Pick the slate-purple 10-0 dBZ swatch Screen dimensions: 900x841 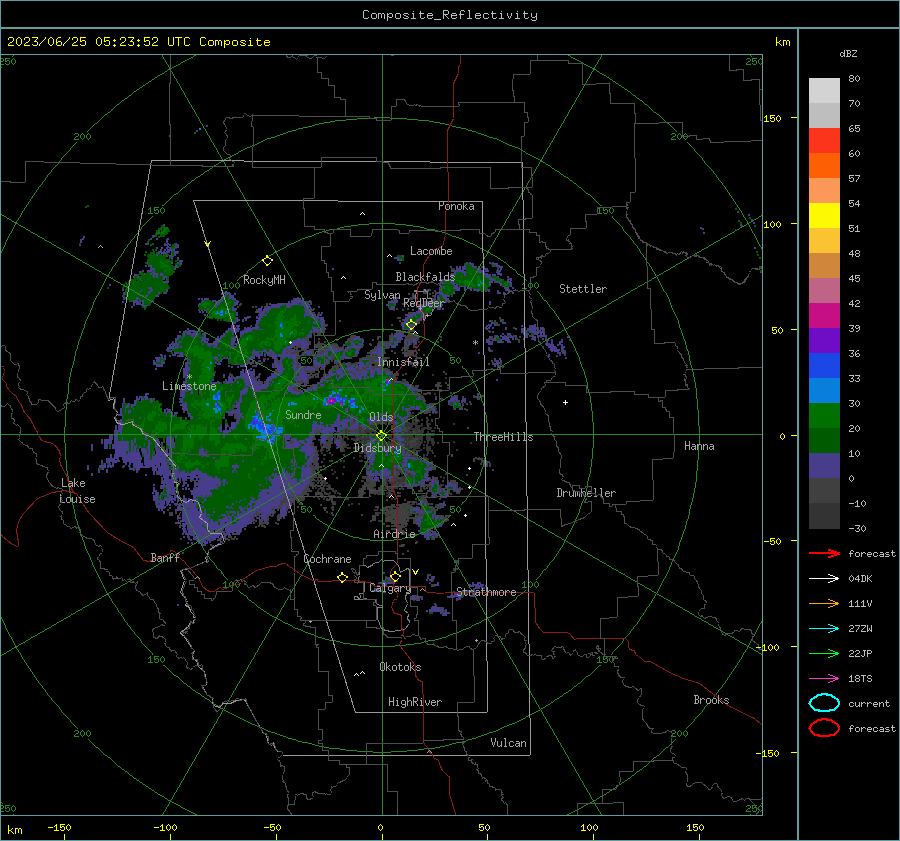(x=824, y=466)
